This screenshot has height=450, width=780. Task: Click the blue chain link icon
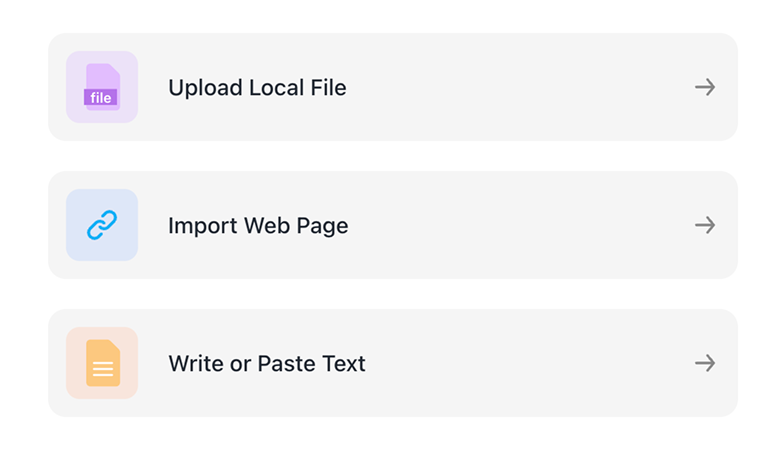click(102, 225)
